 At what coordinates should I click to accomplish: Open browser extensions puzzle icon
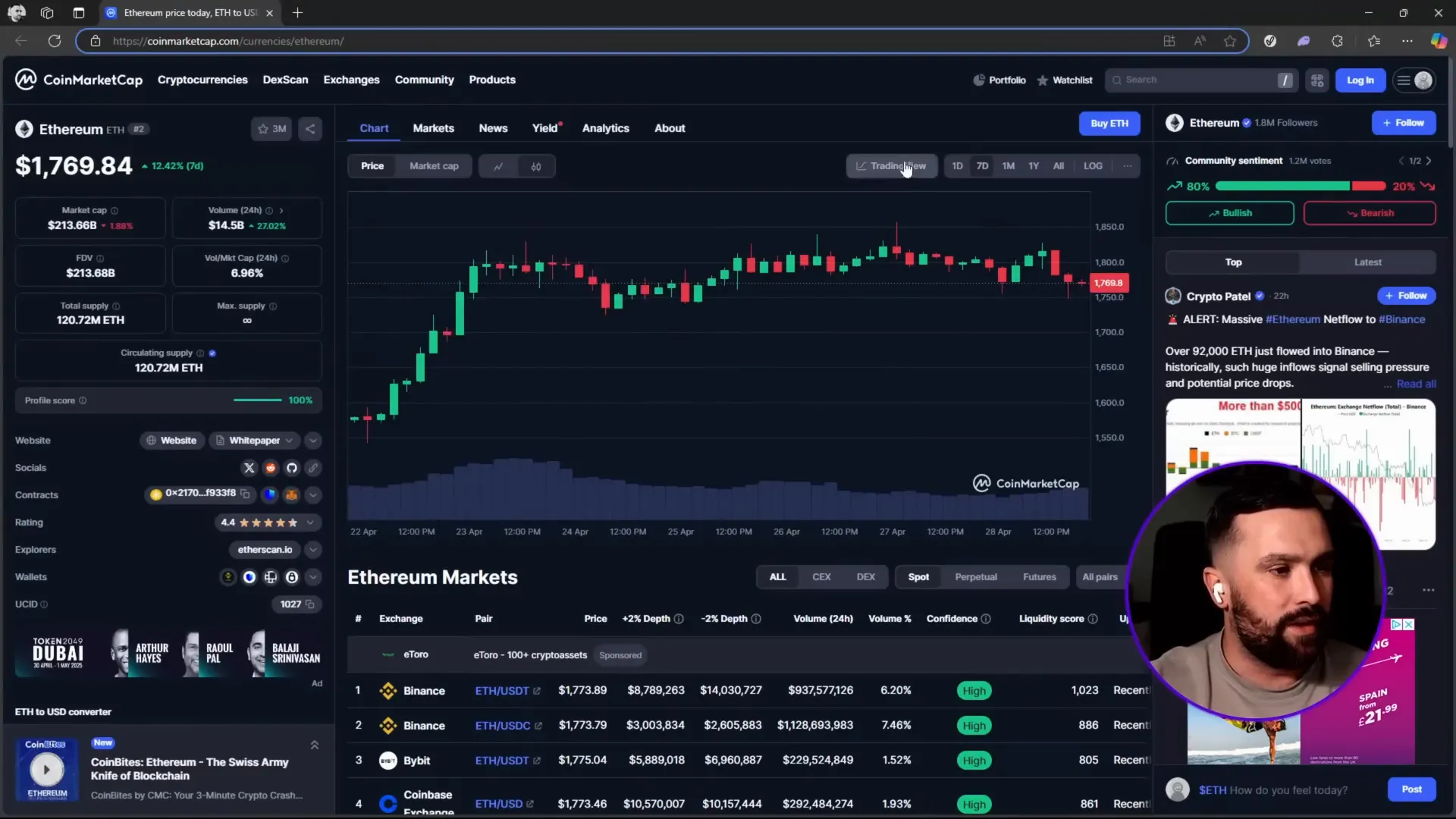[x=1337, y=41]
